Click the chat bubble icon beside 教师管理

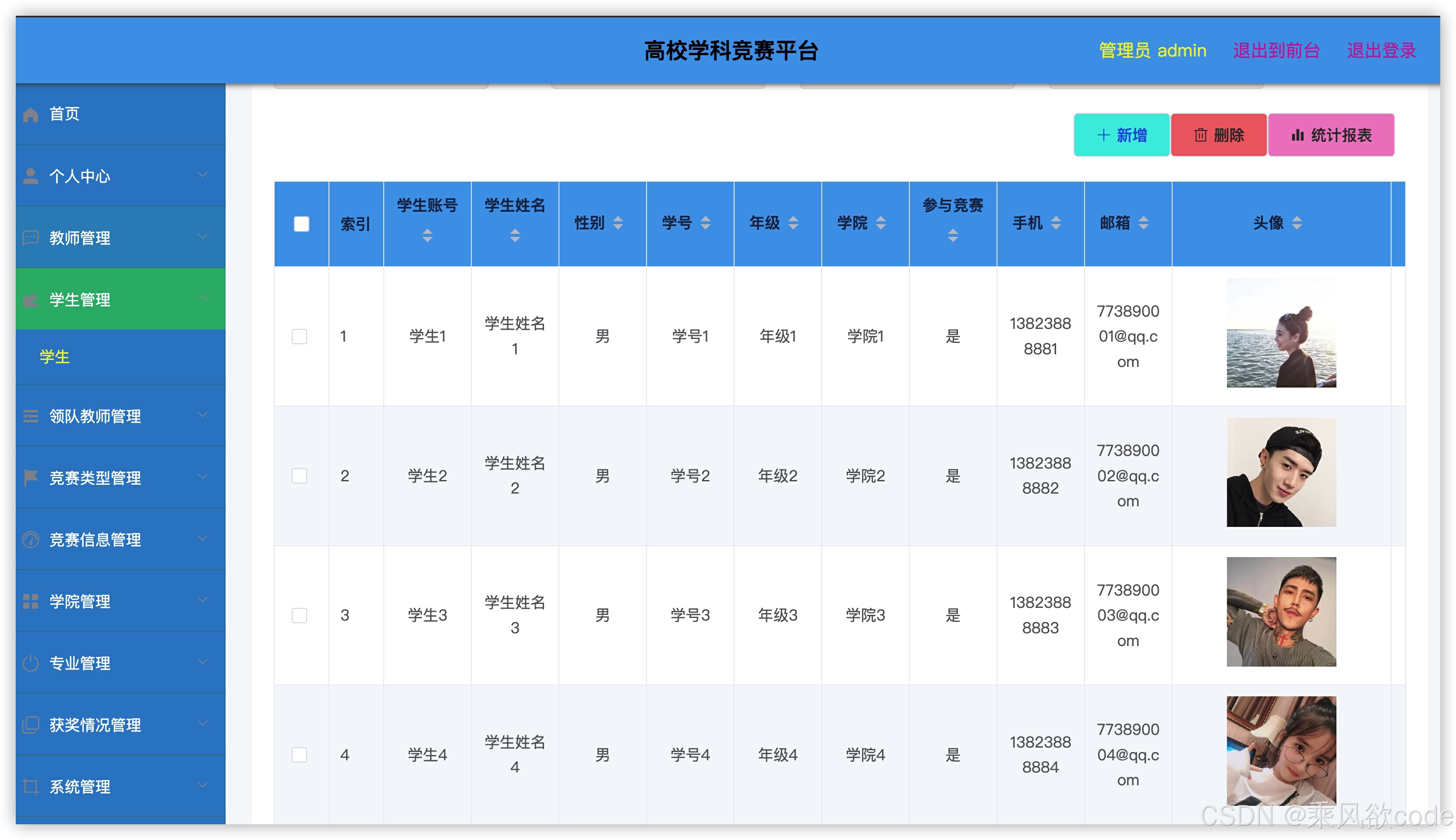pos(31,238)
